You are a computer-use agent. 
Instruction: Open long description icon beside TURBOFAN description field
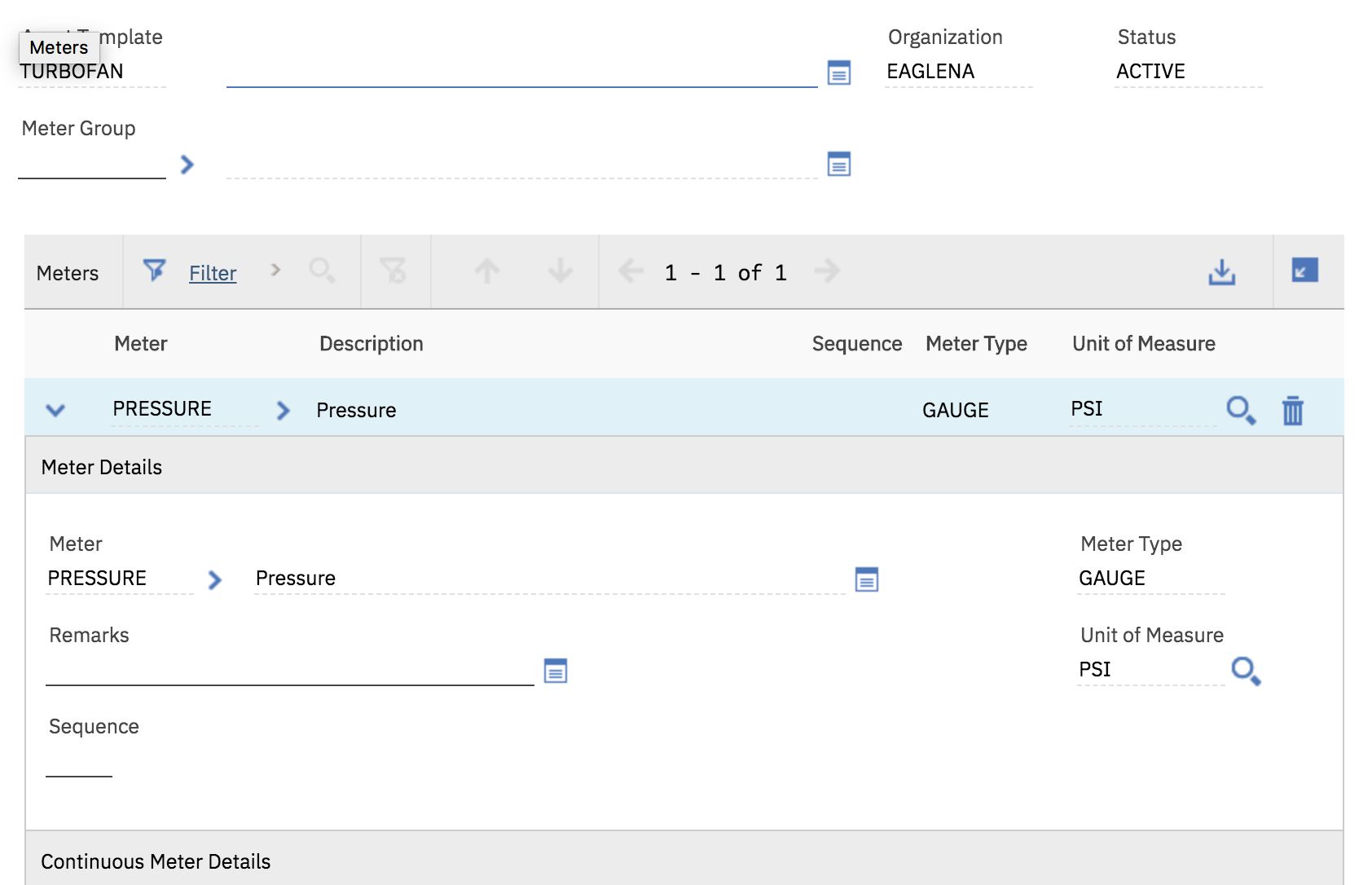pos(838,73)
